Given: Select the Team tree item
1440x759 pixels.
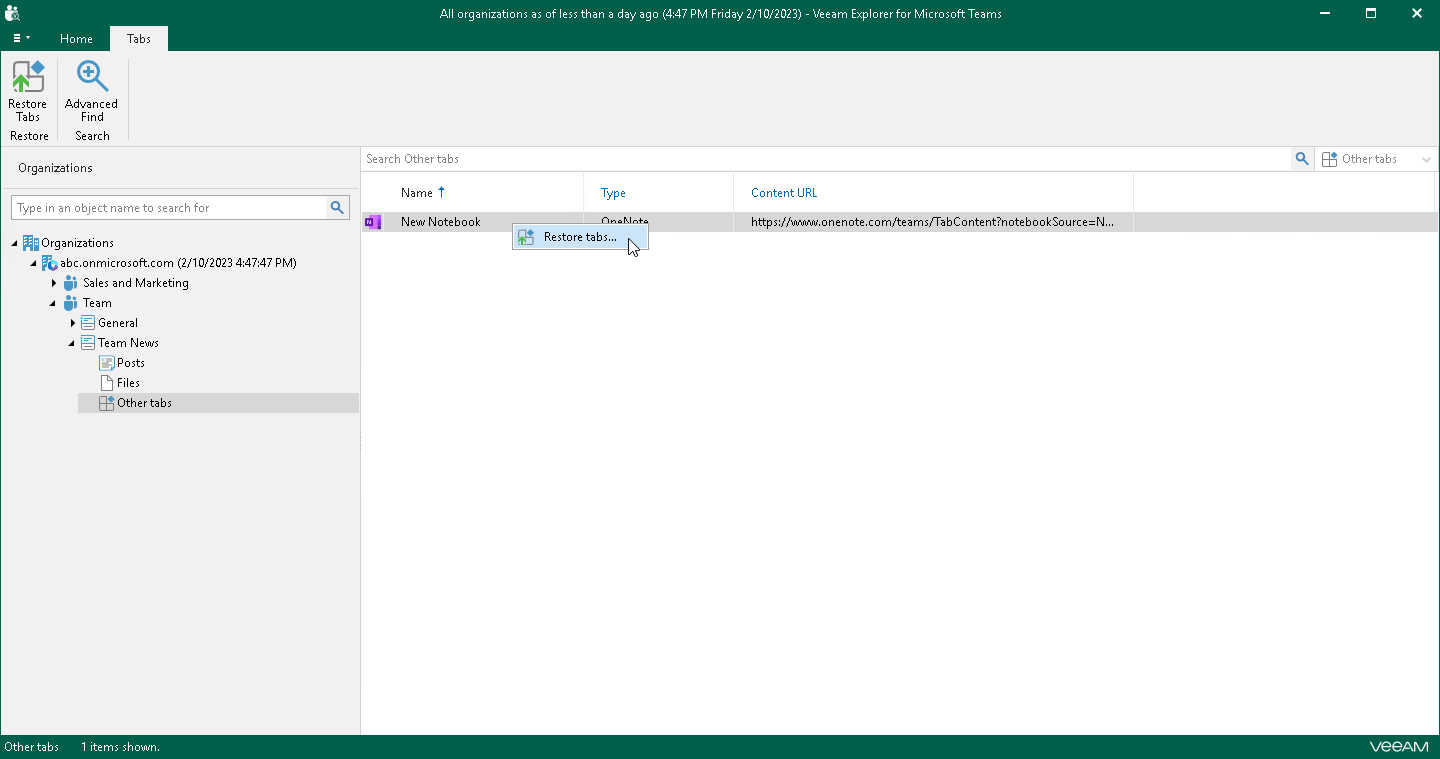Looking at the screenshot, I should [x=97, y=303].
